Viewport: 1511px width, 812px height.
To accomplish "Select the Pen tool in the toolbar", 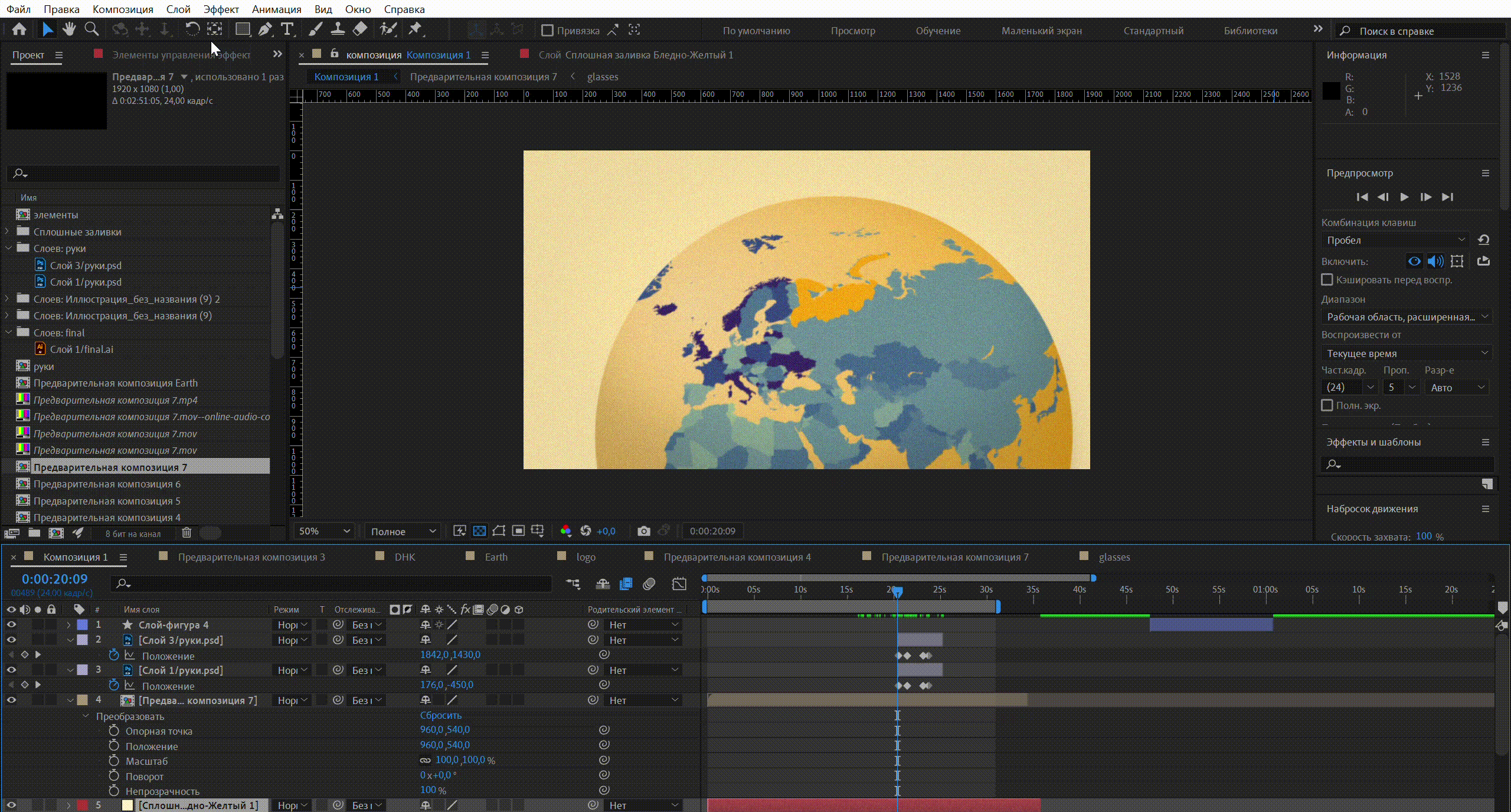I will pyautogui.click(x=265, y=29).
